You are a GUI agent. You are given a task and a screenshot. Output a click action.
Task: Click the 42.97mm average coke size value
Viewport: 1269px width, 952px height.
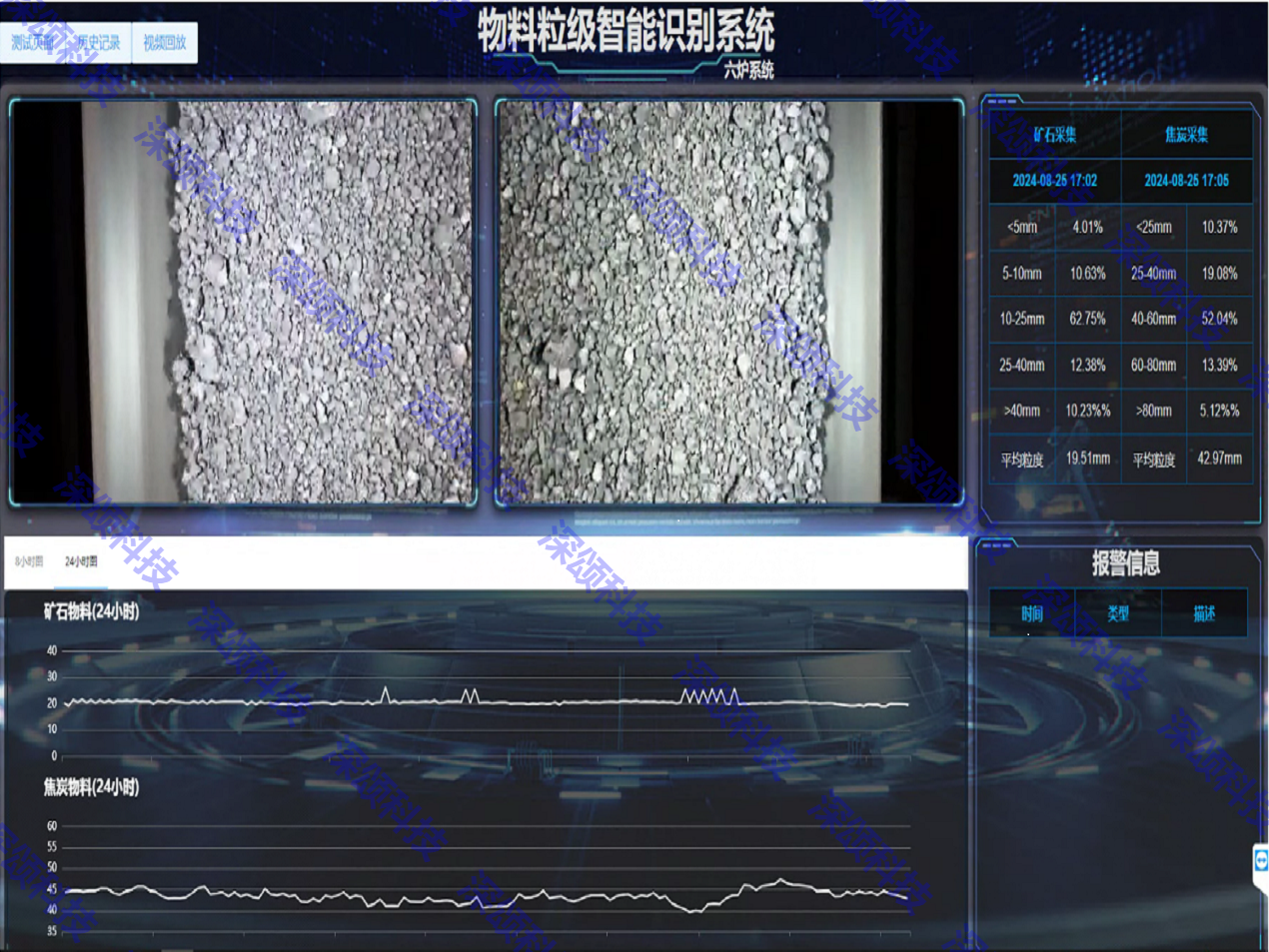(x=1219, y=459)
